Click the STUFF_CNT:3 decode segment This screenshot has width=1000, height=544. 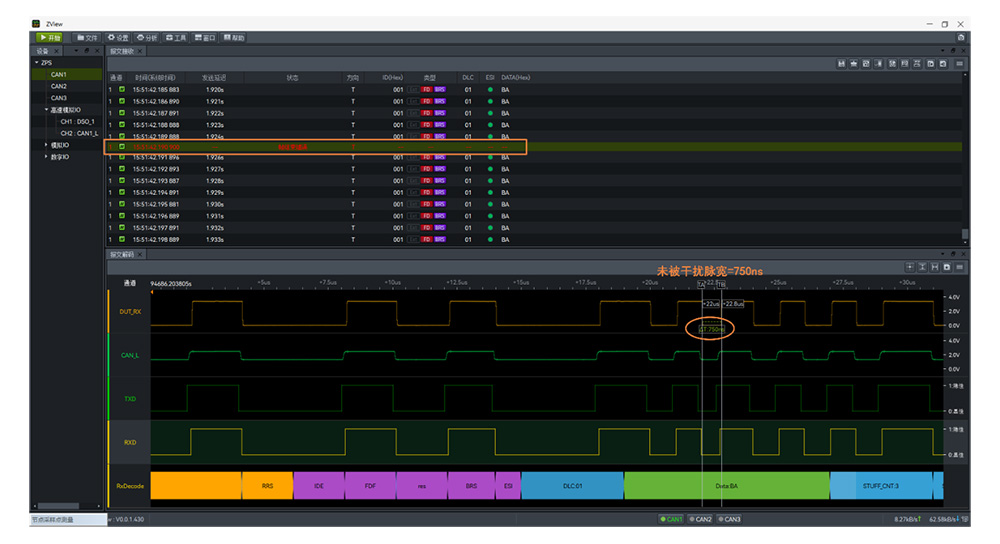tap(881, 486)
